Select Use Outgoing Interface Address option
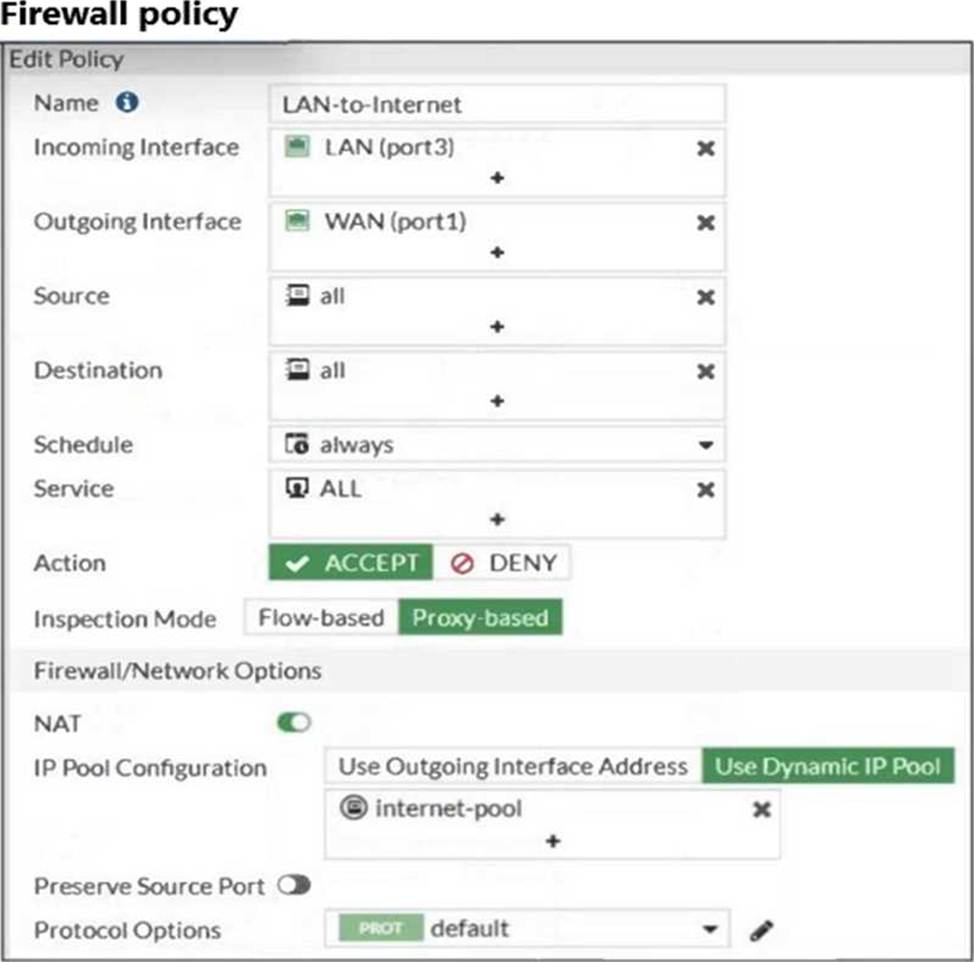The image size is (974, 962). 513,767
